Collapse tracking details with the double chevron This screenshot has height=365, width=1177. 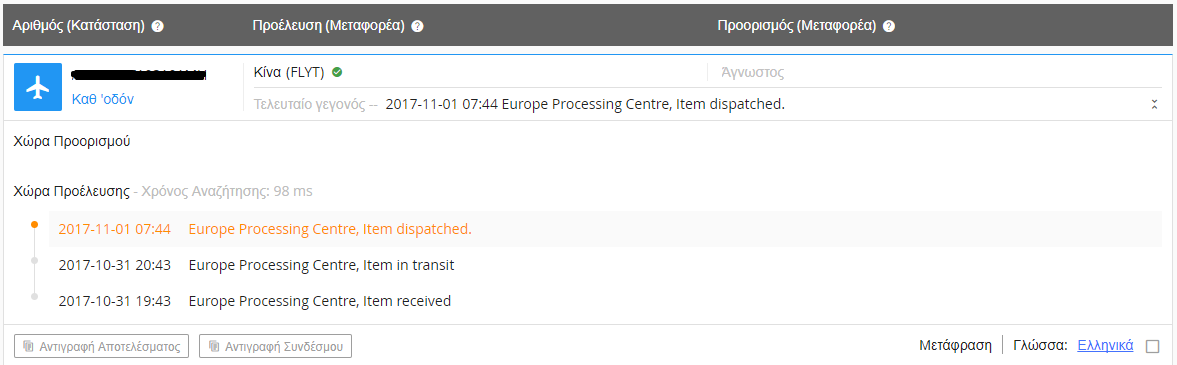[x=1154, y=104]
